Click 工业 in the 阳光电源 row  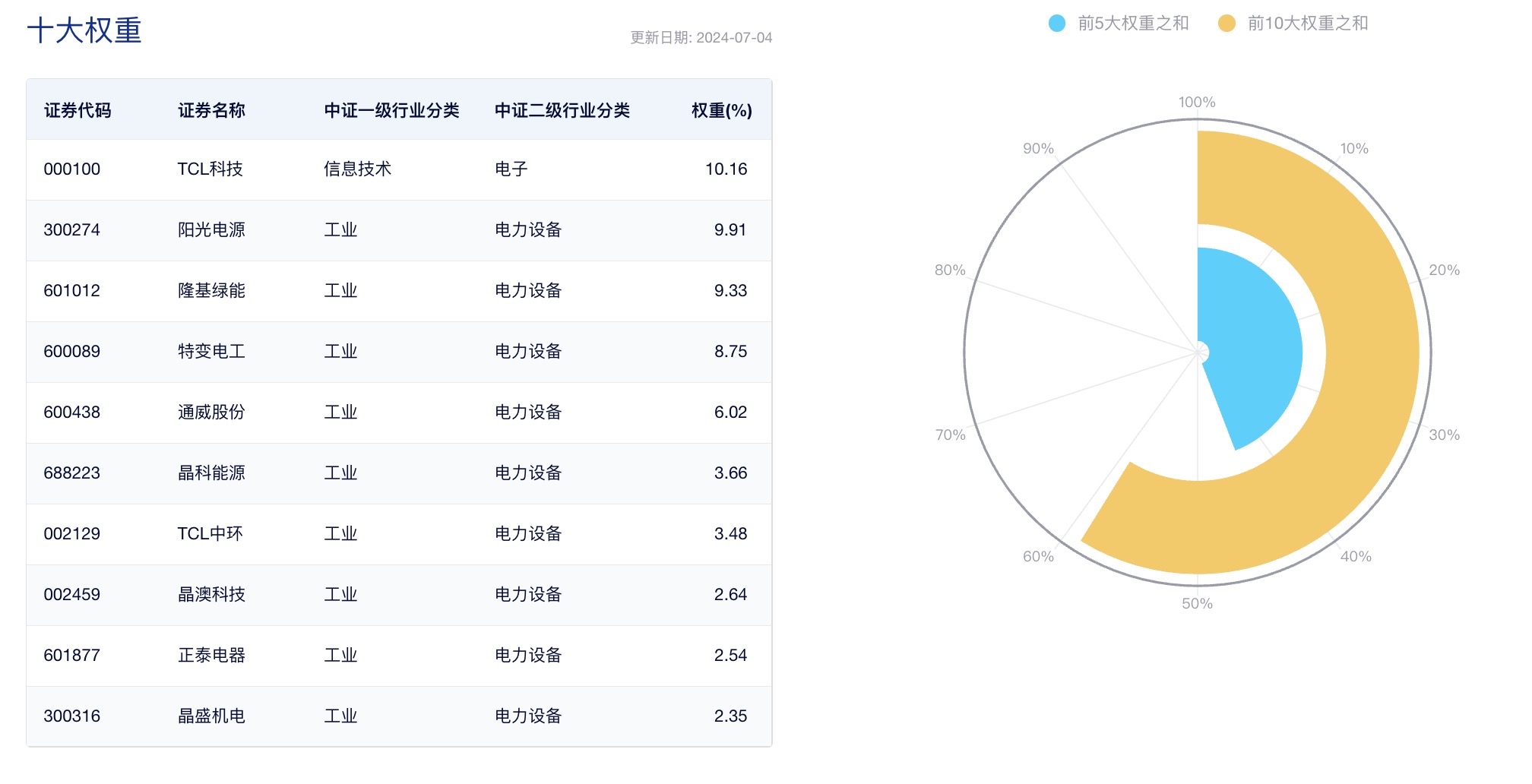click(x=340, y=229)
